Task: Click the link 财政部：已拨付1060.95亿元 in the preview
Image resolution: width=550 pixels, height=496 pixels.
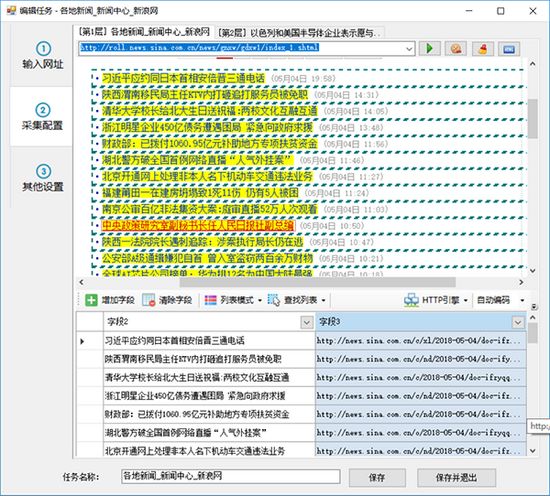Action: (209, 144)
